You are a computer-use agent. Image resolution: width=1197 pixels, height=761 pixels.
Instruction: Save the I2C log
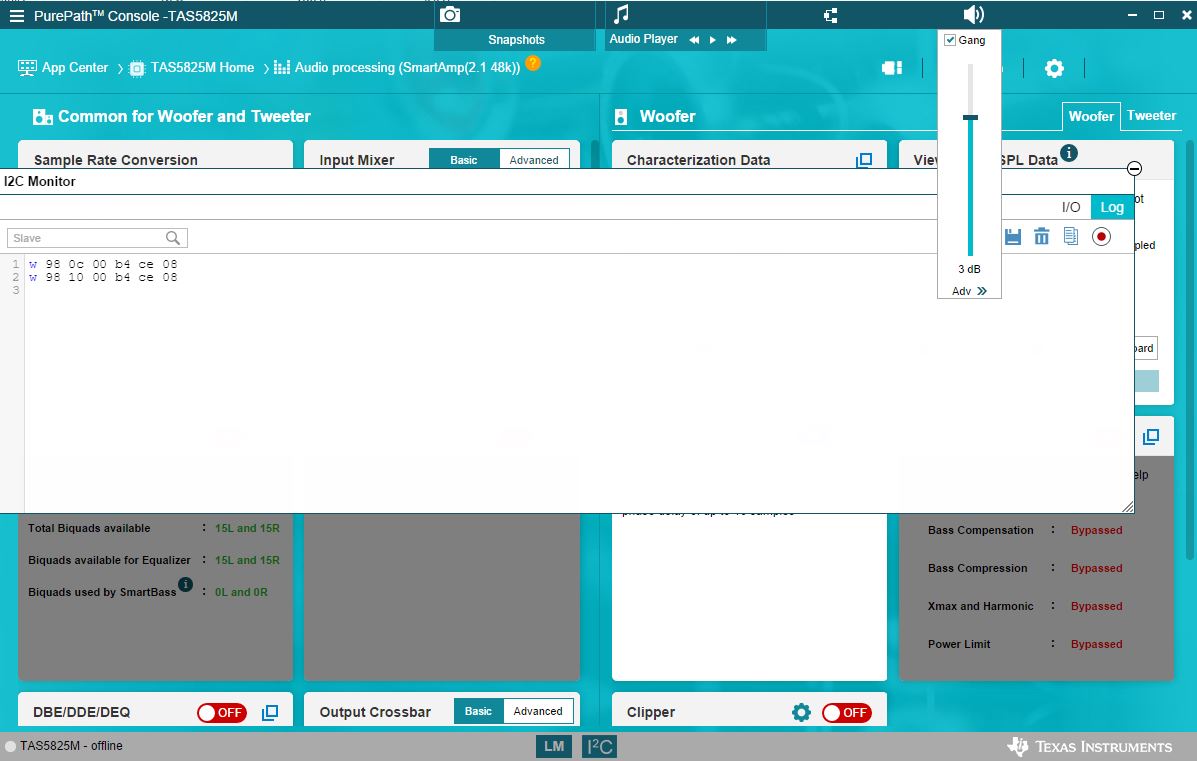[1013, 237]
